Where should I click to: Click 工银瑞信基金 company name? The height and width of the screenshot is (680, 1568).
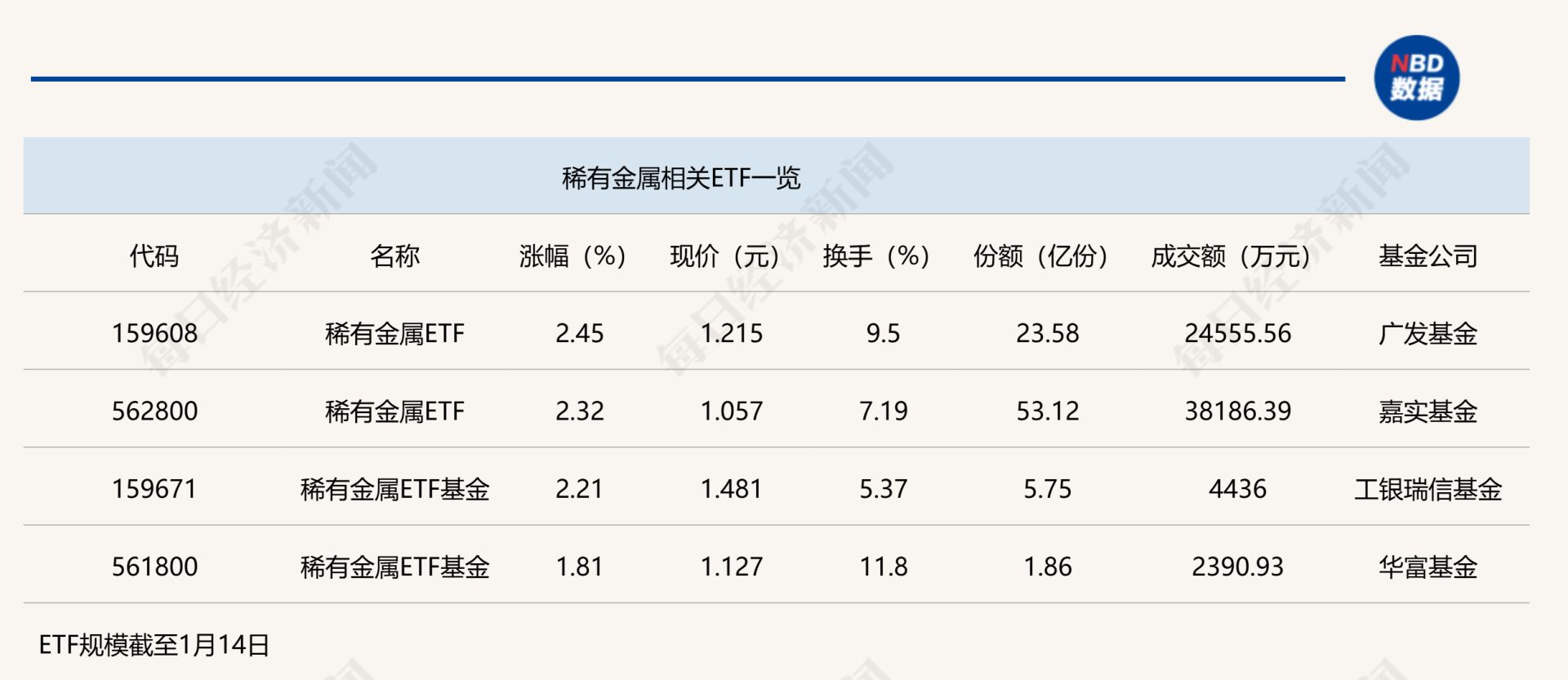(x=1428, y=489)
